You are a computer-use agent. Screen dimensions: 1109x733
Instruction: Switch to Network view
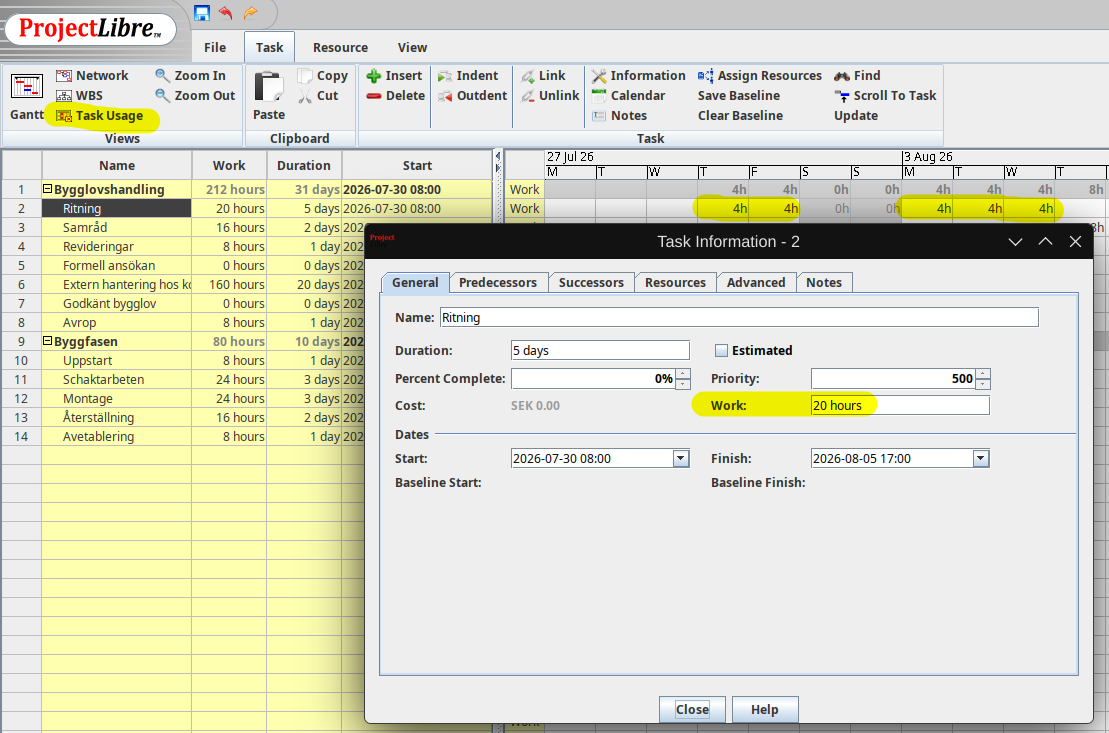tap(92, 76)
